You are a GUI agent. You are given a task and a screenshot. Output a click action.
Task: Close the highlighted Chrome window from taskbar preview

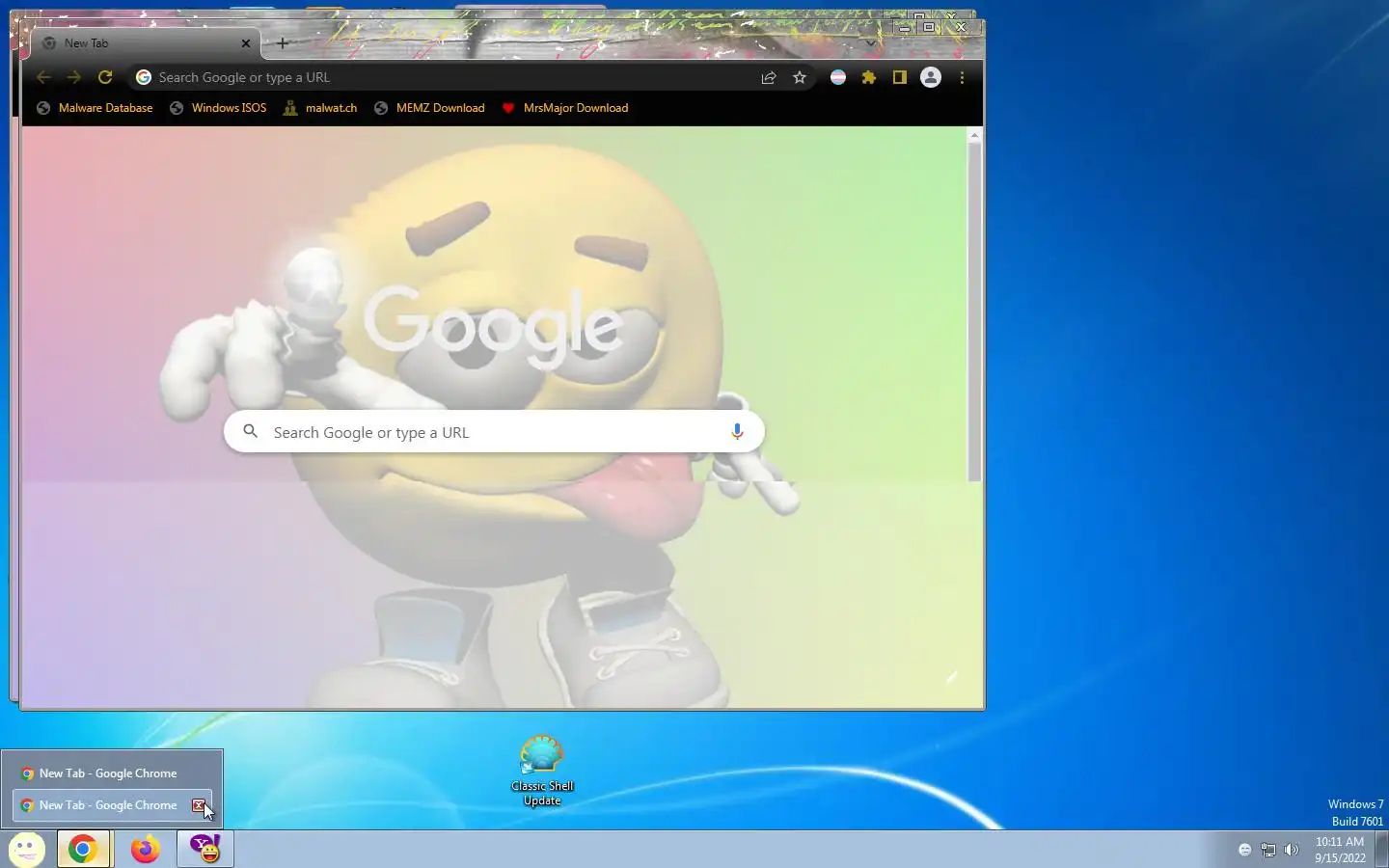[199, 805]
